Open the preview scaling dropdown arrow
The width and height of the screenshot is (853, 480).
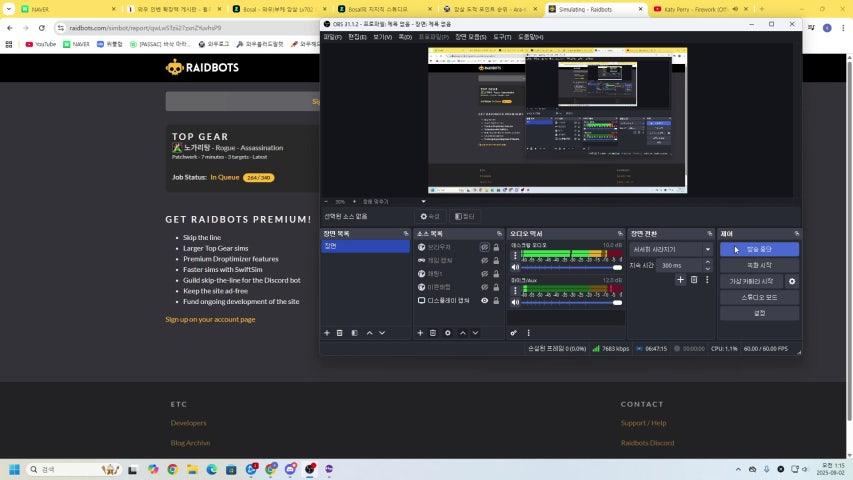click(x=423, y=202)
